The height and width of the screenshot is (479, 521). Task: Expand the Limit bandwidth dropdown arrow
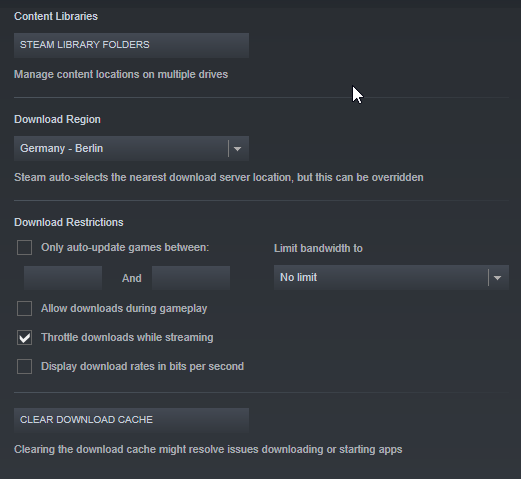click(x=497, y=278)
